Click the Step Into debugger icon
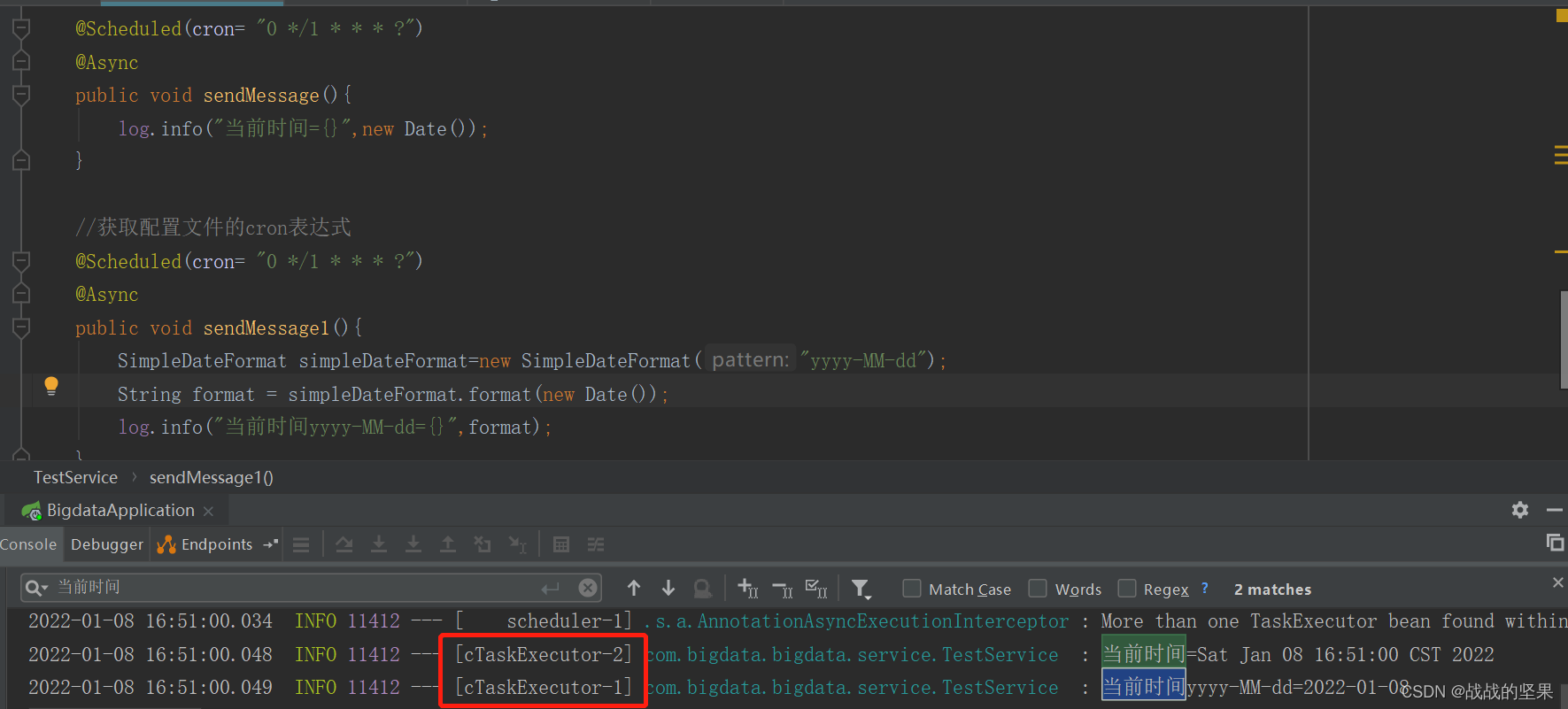 coord(379,544)
